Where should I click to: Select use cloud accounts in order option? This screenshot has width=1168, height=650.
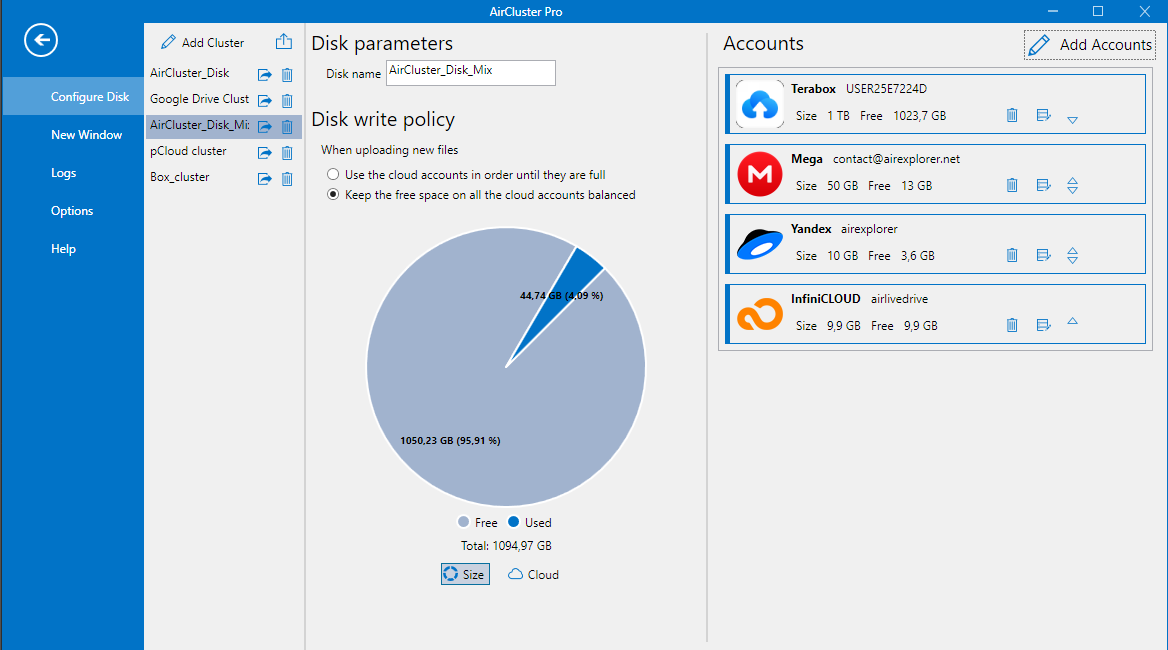point(333,175)
